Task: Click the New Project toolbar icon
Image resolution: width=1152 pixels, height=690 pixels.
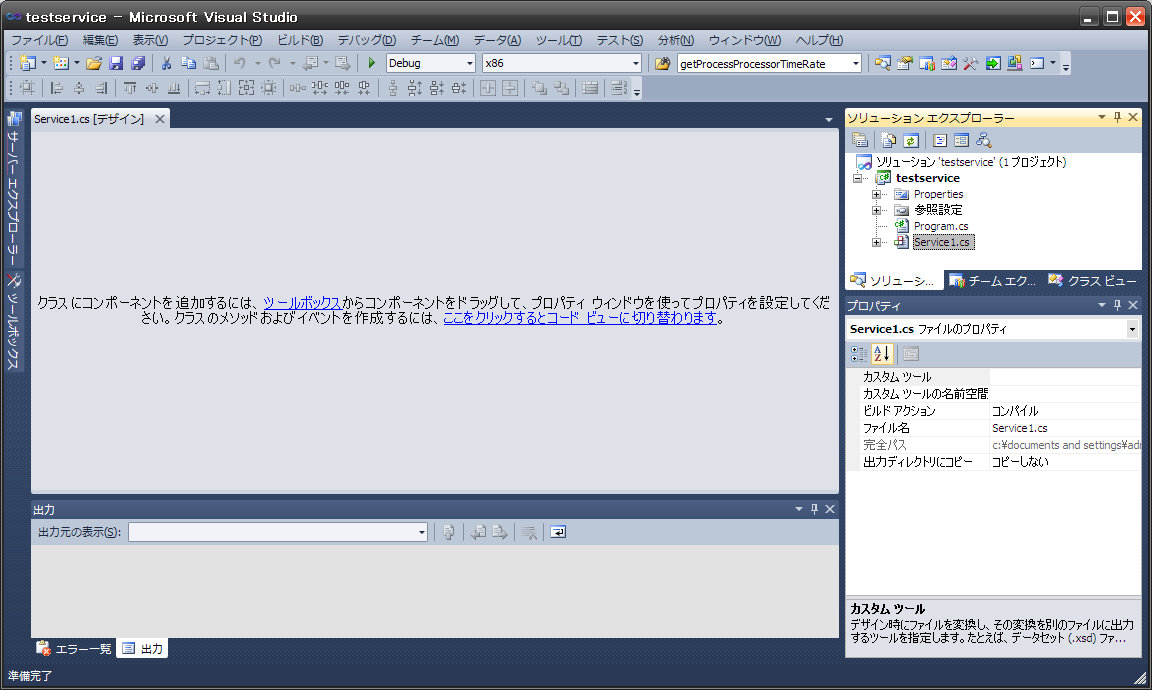Action: coord(28,63)
